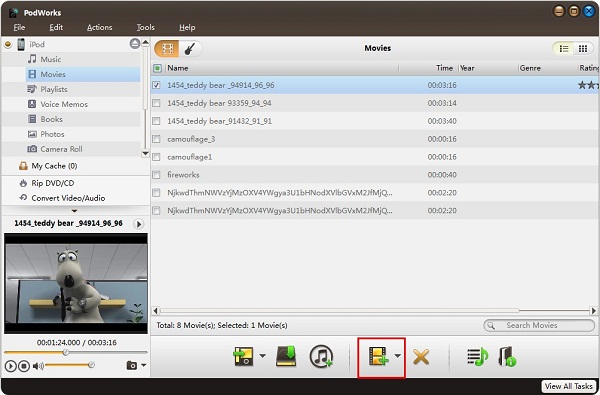600x395 pixels.
Task: Open the Tools menu
Action: coord(145,28)
